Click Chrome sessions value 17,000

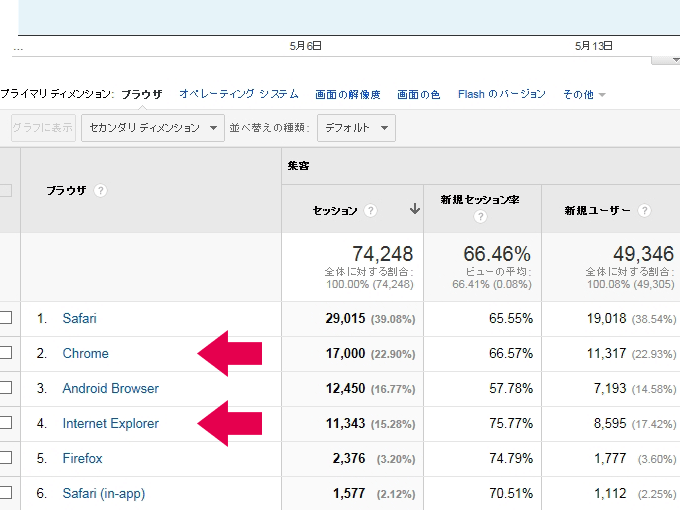point(346,353)
